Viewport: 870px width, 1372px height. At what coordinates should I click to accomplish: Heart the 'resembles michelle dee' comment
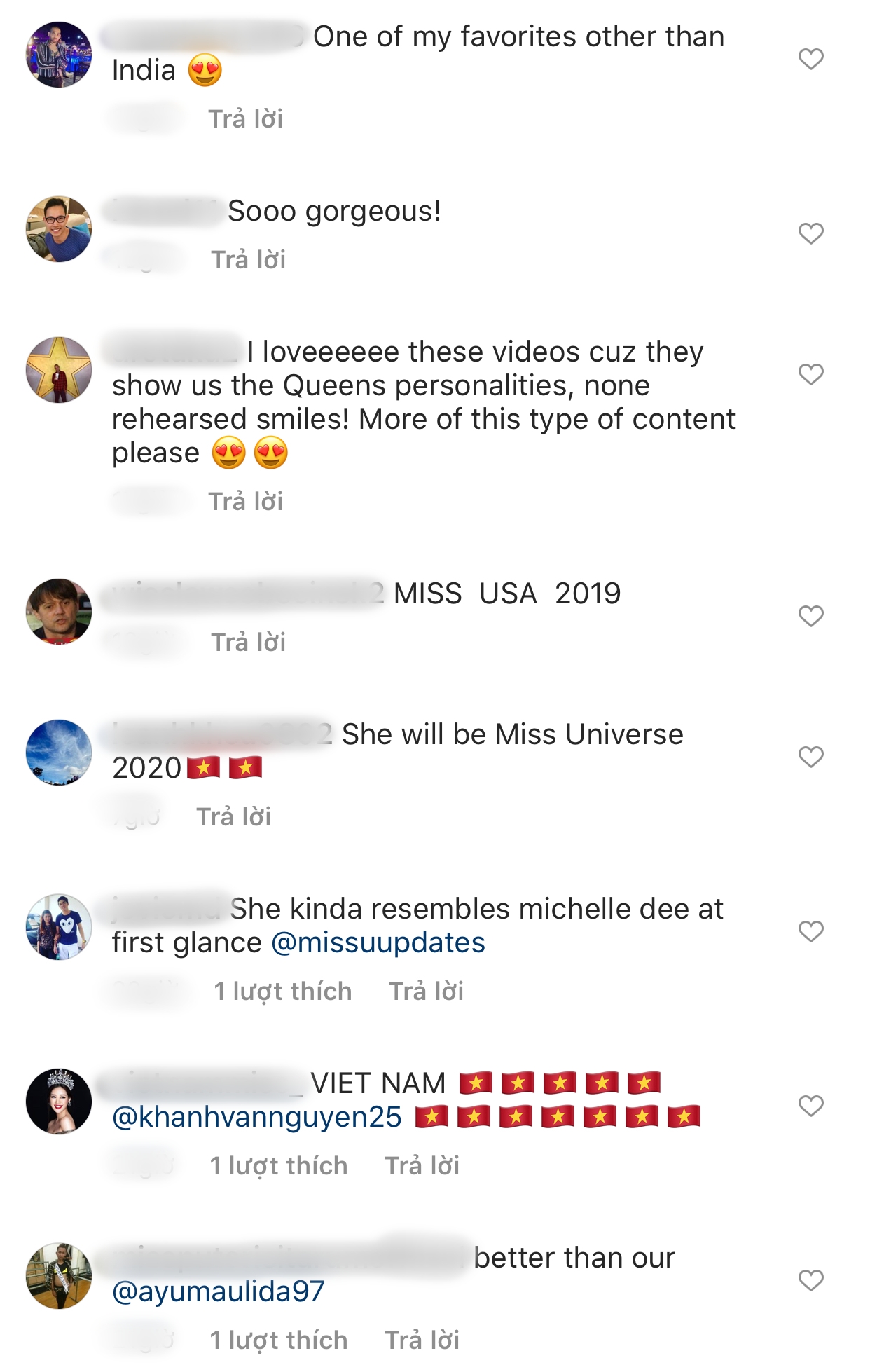click(x=810, y=931)
